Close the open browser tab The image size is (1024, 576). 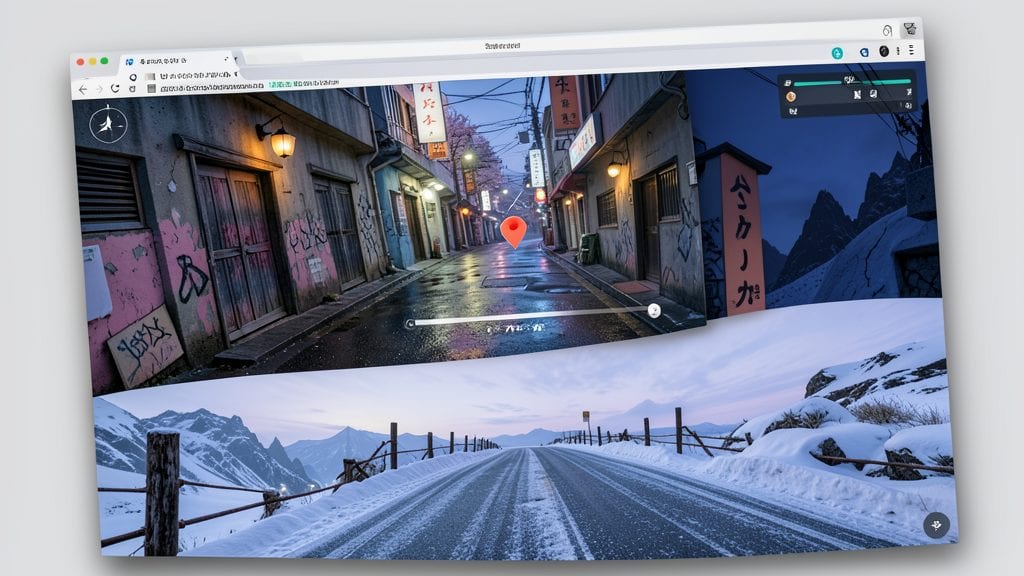click(227, 59)
